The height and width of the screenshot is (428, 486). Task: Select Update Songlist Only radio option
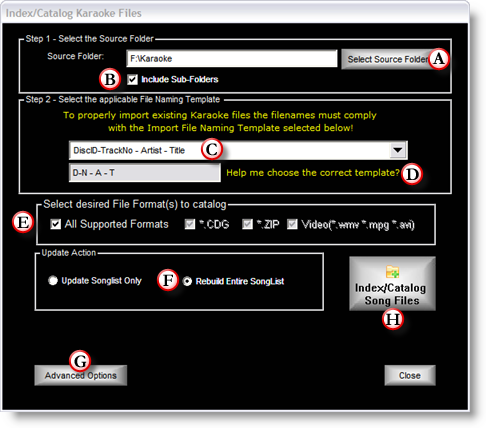point(53,281)
